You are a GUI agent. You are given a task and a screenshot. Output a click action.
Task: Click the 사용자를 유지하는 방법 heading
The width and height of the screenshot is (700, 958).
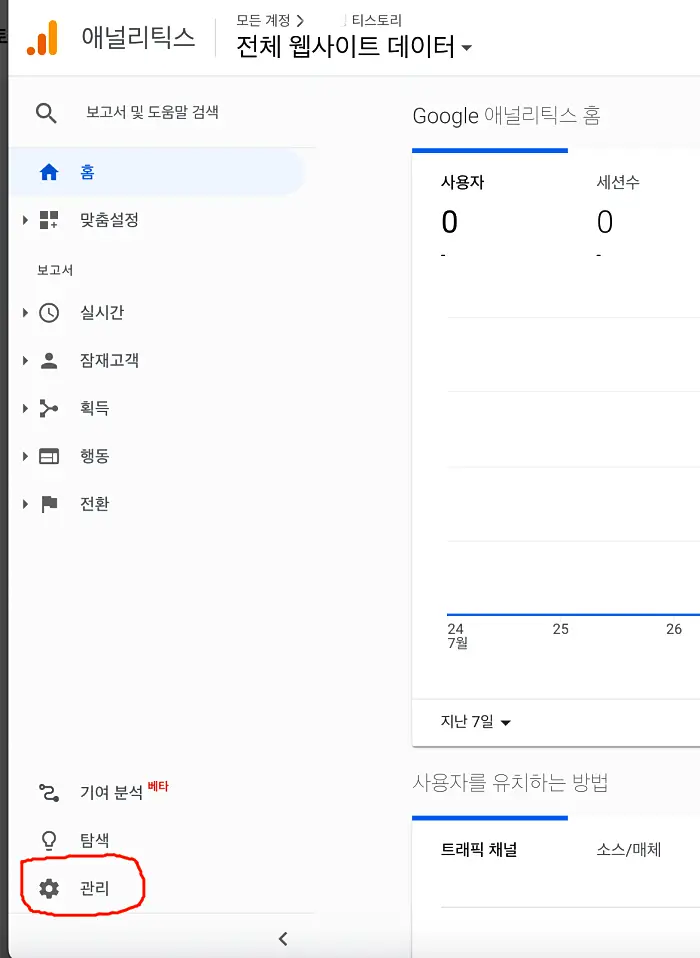(x=510, y=782)
